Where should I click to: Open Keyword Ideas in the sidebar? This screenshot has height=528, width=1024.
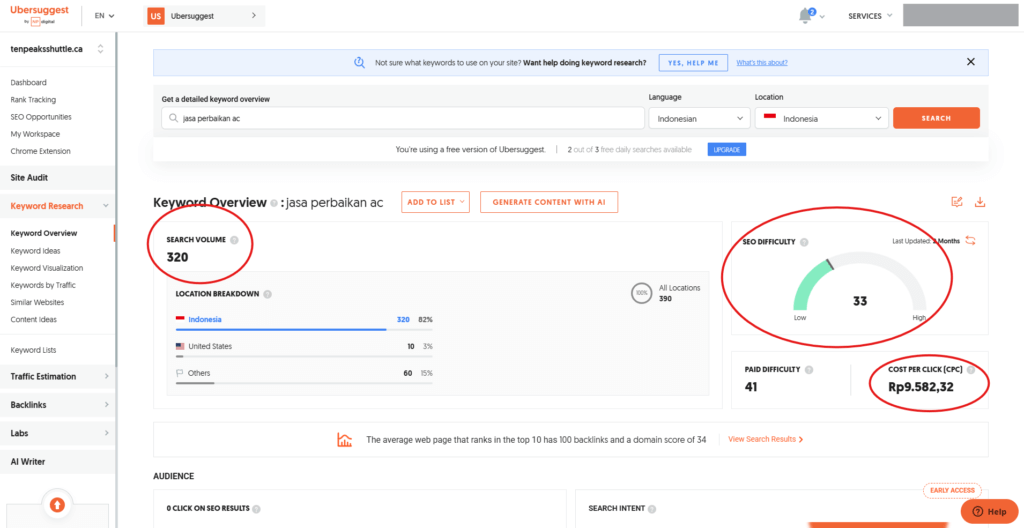coord(36,251)
